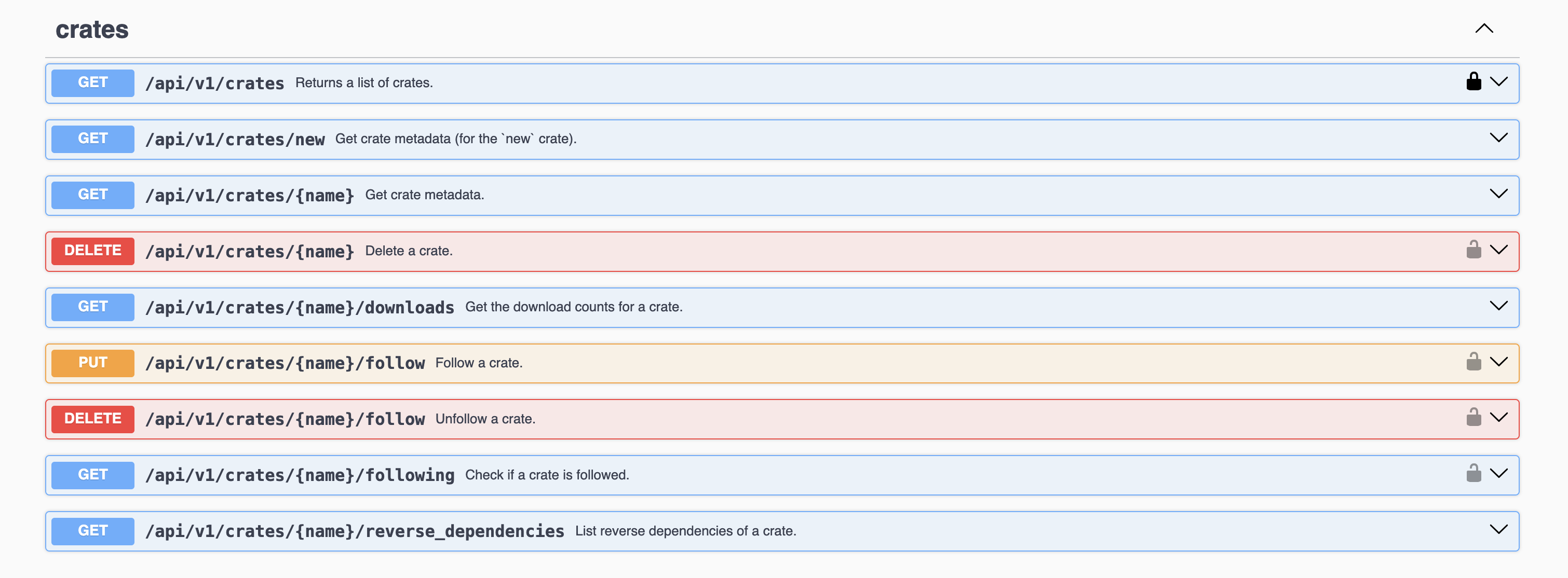This screenshot has height=578, width=1568.
Task: Open the /api/v1/crates/{name}/downloads path
Action: point(300,307)
